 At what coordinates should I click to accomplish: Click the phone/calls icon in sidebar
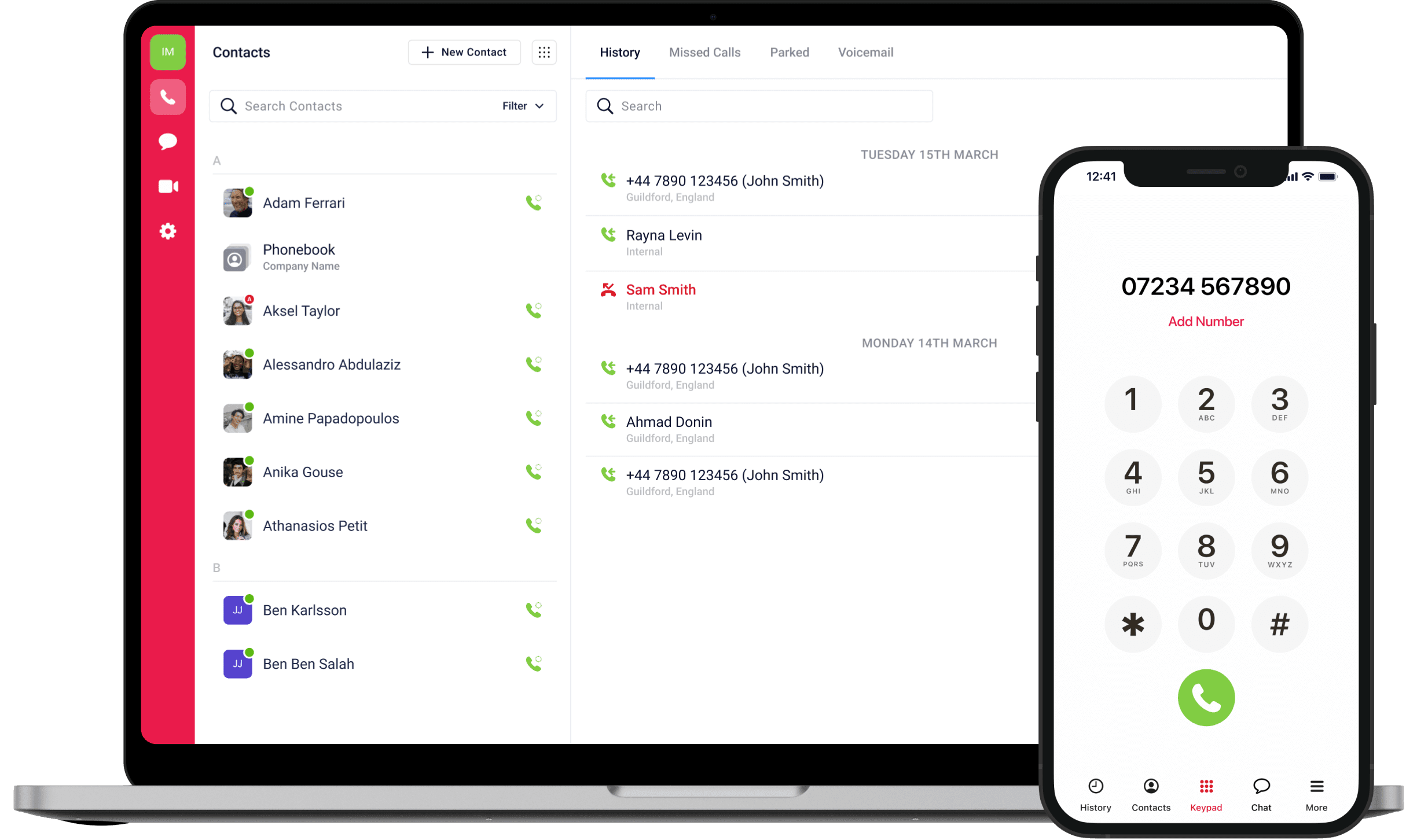[x=168, y=97]
